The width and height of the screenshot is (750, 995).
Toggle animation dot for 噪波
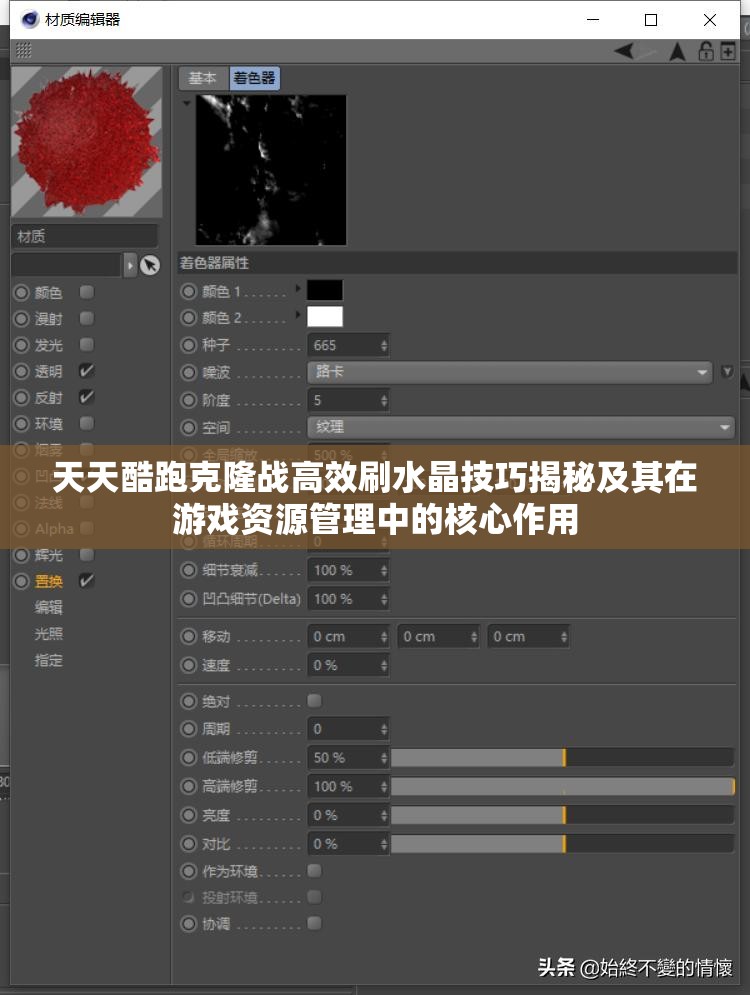188,372
